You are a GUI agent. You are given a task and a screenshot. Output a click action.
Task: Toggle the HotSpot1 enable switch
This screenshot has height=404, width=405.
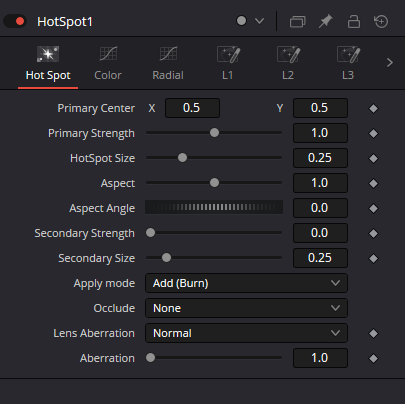pyautogui.click(x=15, y=22)
